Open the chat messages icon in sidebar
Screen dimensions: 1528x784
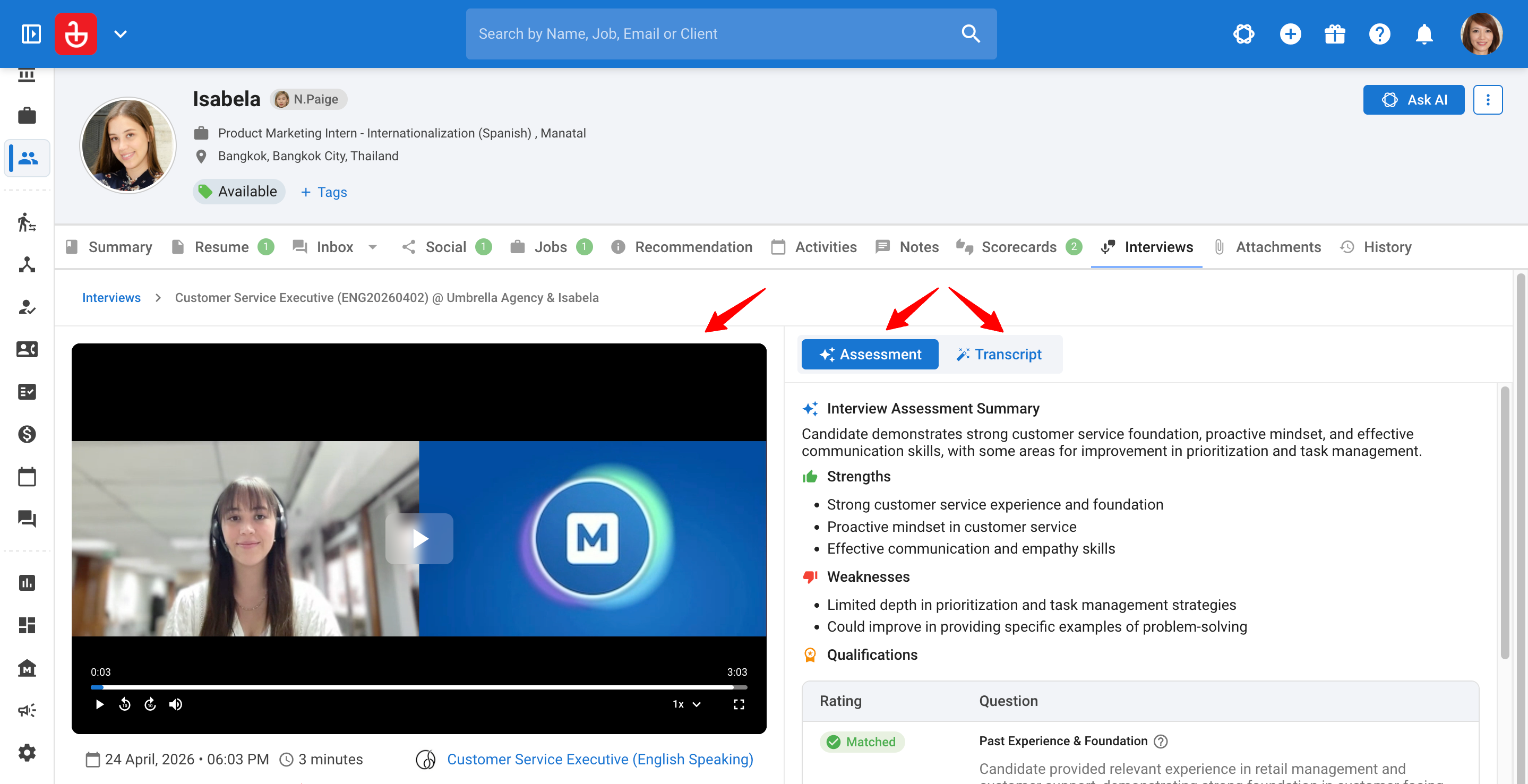click(27, 519)
